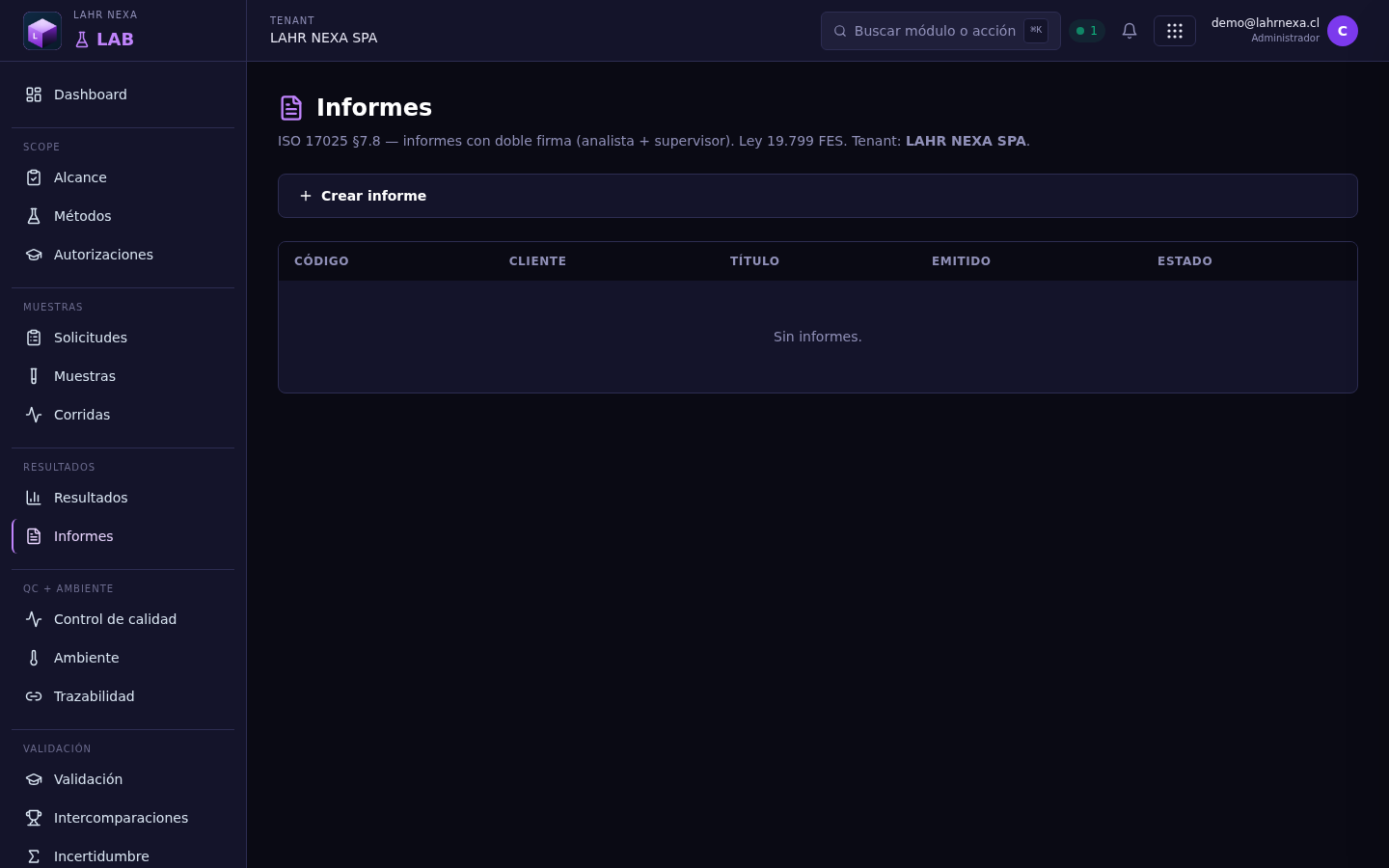This screenshot has width=1389, height=868.
Task: Expand the Crear informe panel
Action: click(x=818, y=196)
